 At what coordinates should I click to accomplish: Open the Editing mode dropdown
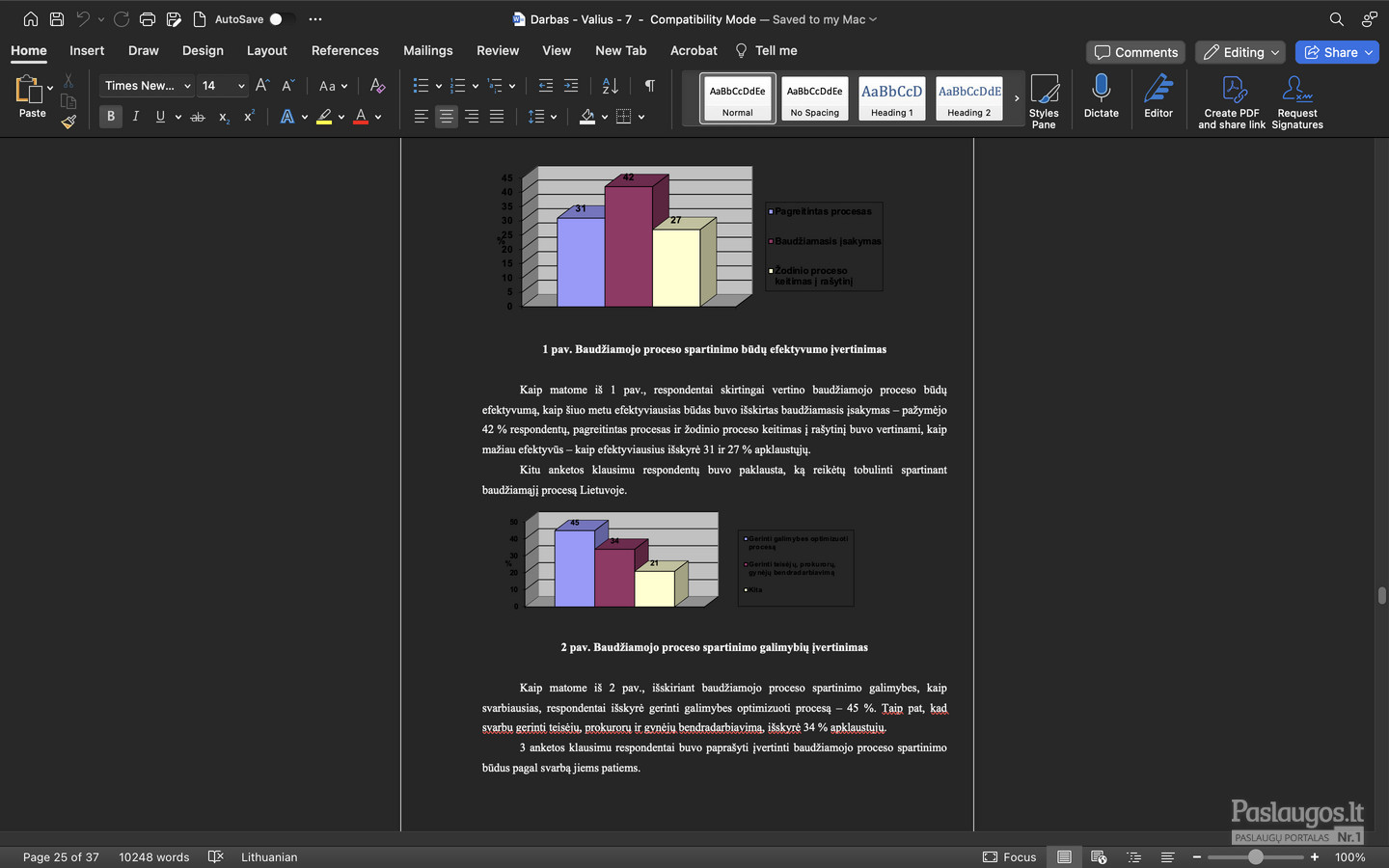(1241, 52)
